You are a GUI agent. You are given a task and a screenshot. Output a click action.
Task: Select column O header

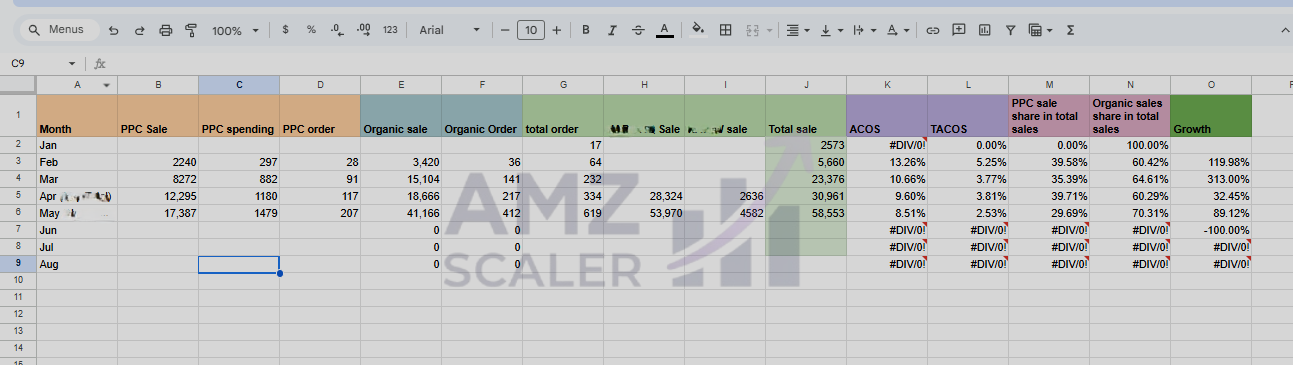[1210, 85]
